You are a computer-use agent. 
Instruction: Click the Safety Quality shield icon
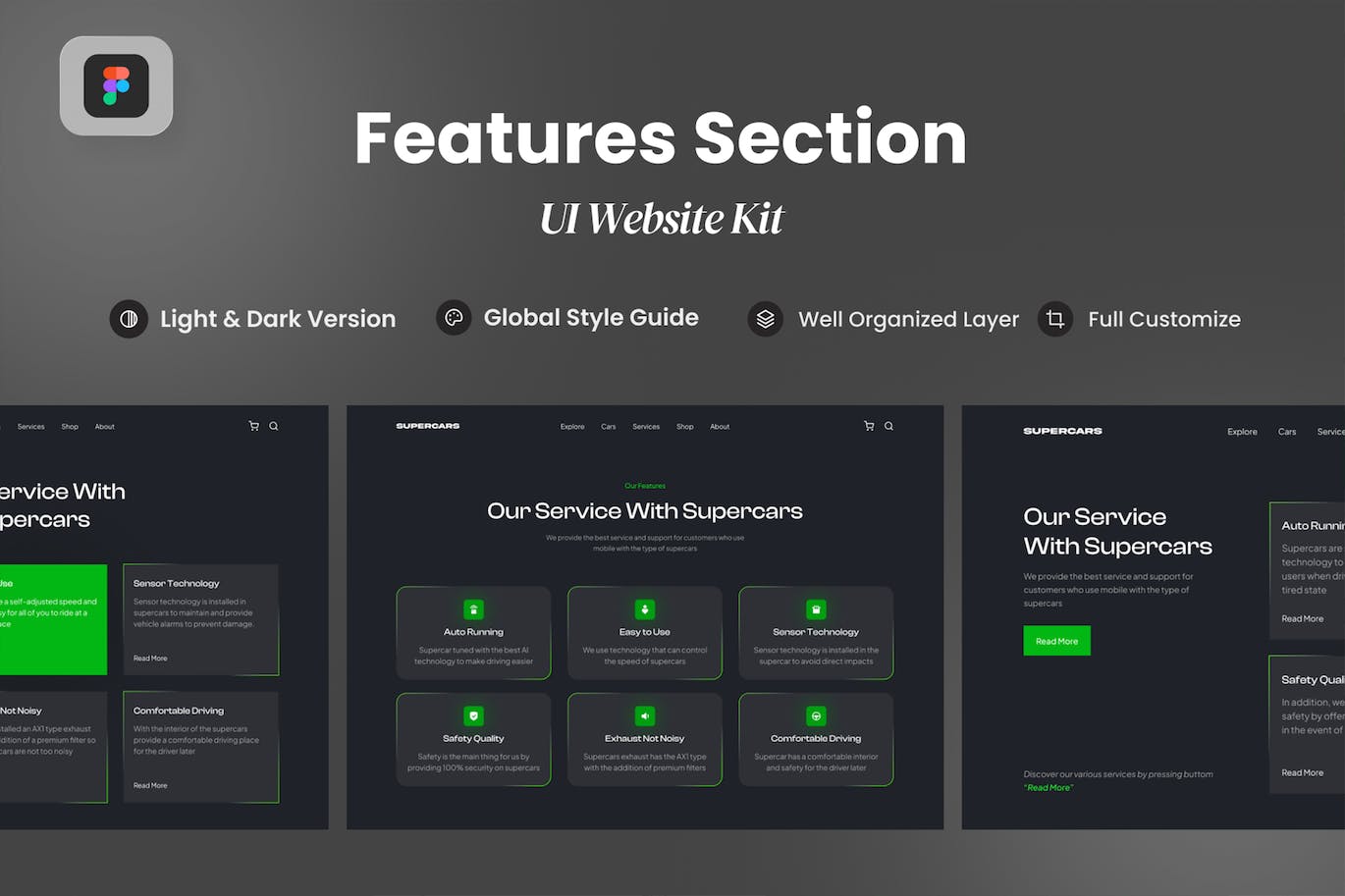(473, 716)
